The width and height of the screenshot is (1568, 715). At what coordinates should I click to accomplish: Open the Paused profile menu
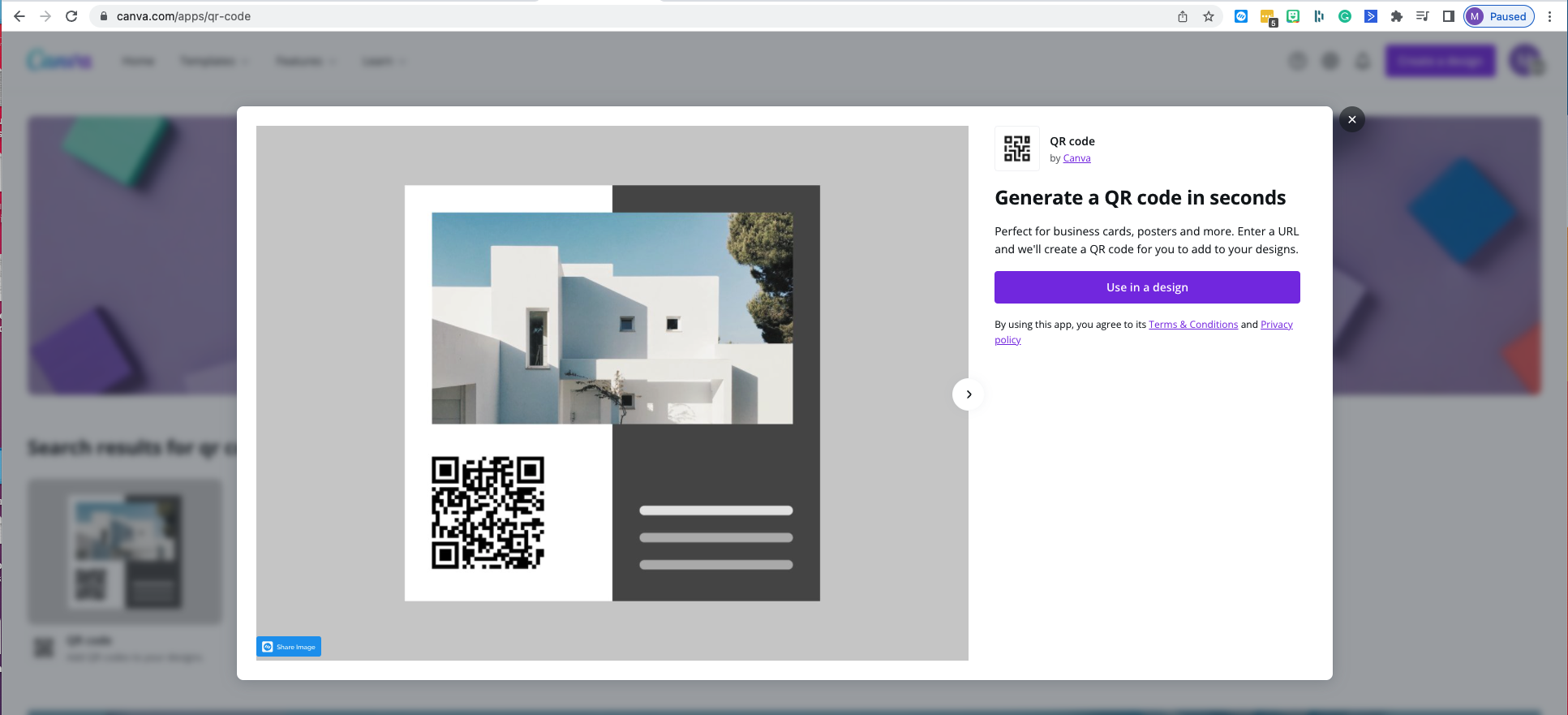(1499, 16)
